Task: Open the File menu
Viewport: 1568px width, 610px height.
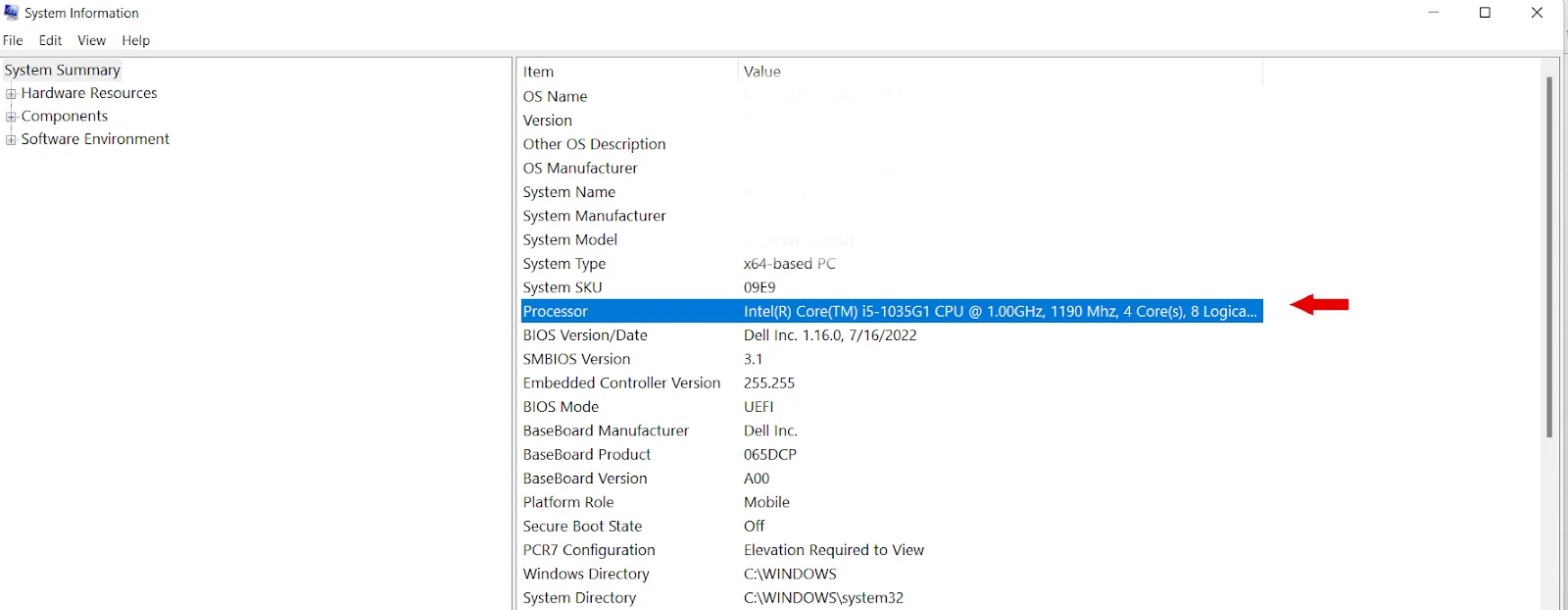Action: coord(13,40)
